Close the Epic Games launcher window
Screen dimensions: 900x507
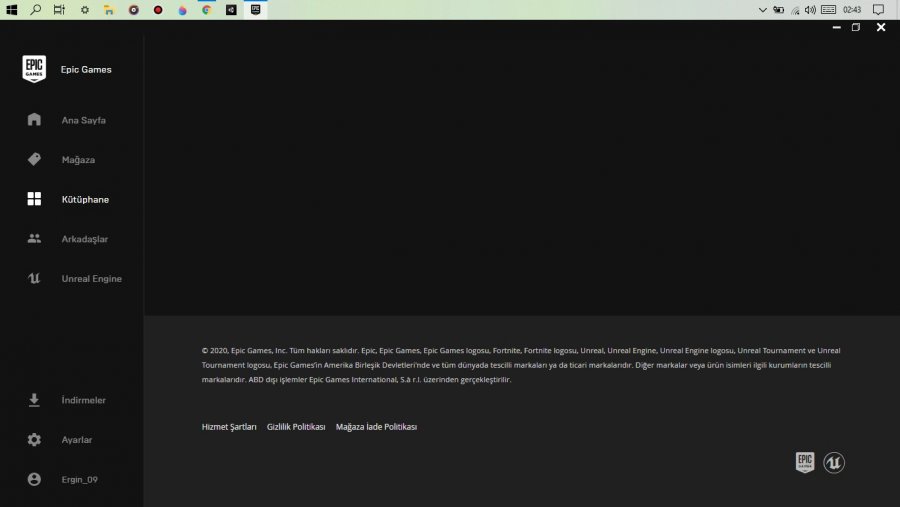[x=881, y=27]
